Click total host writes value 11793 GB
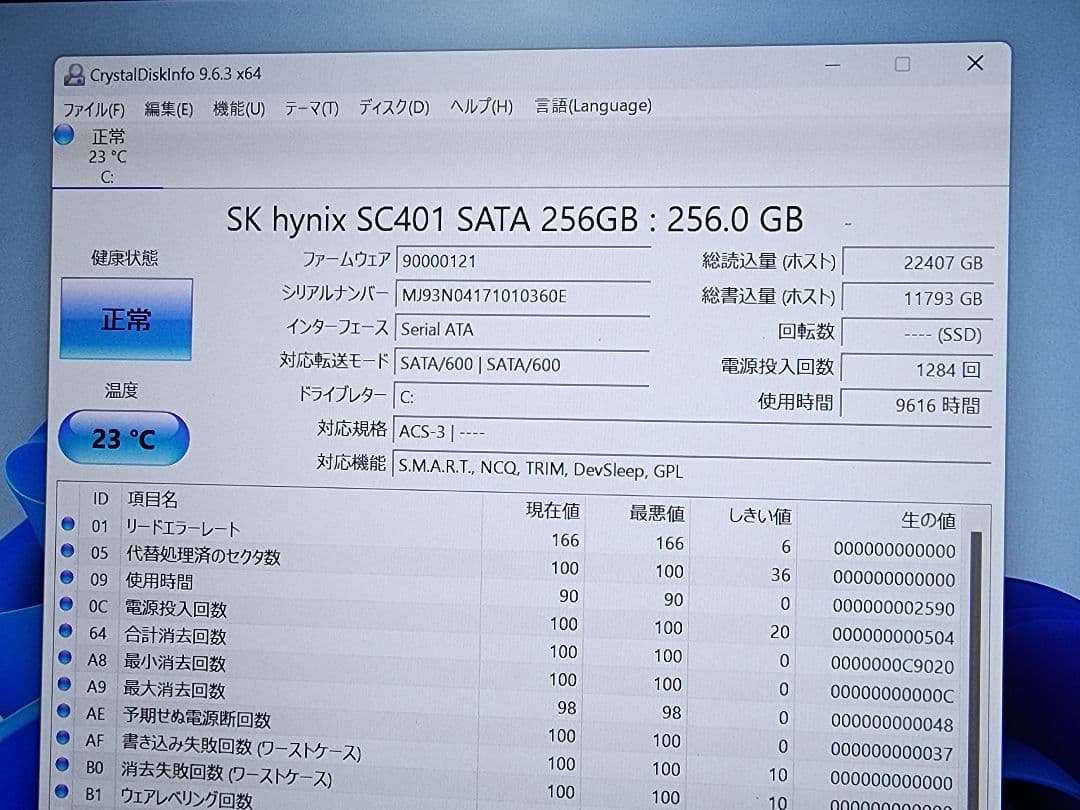 pyautogui.click(x=918, y=298)
